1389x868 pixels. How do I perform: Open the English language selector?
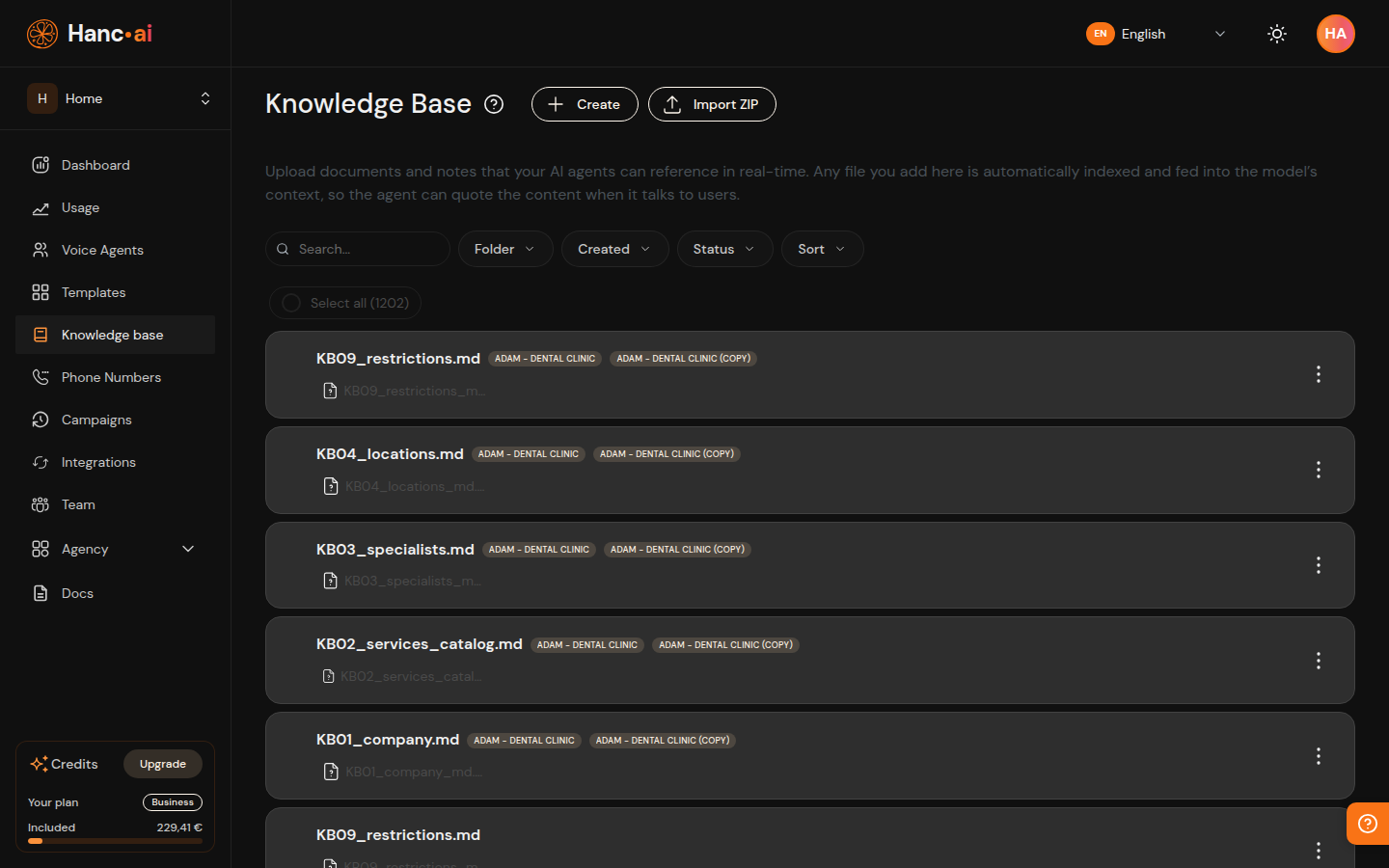tap(1143, 34)
